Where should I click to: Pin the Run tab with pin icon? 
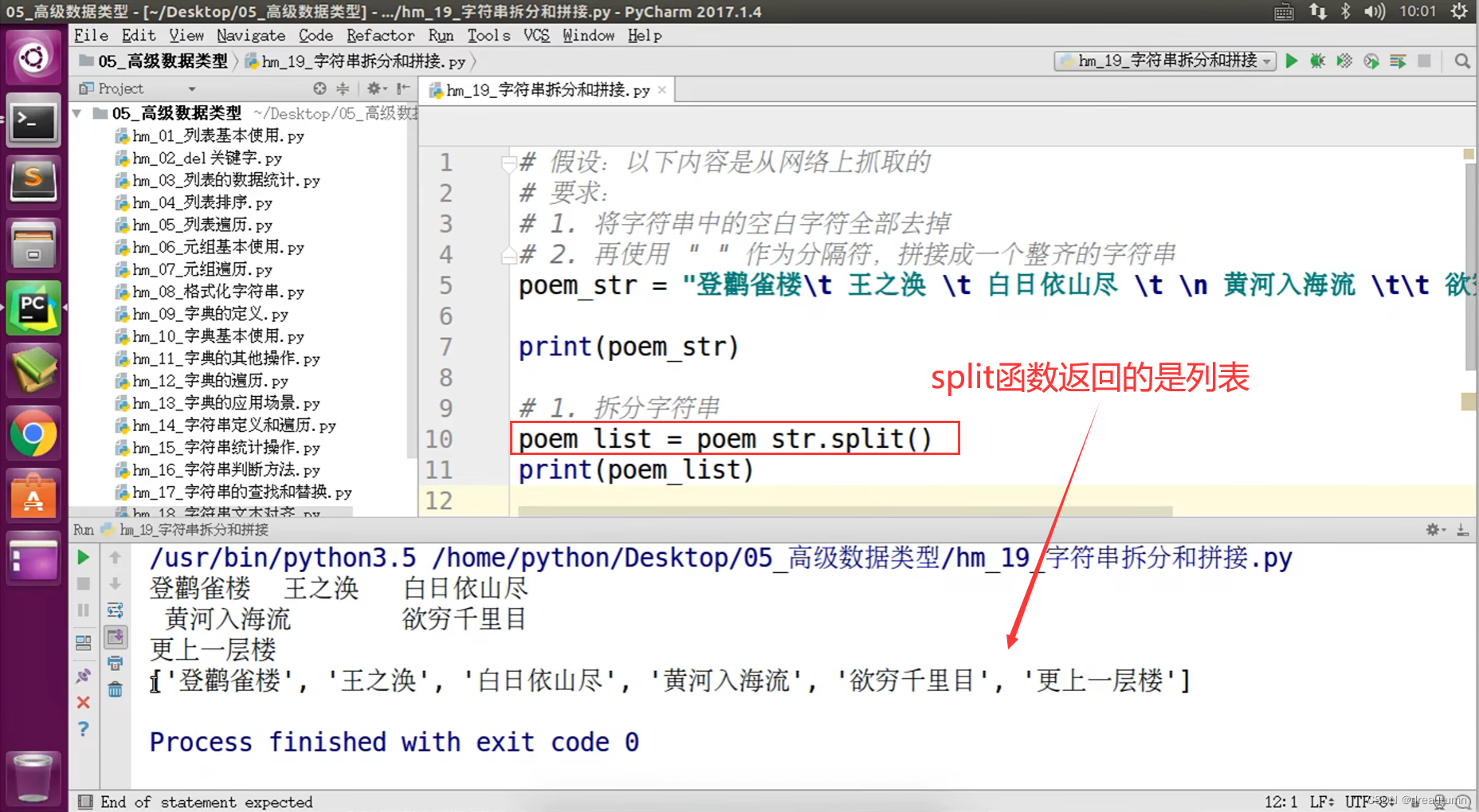83,676
